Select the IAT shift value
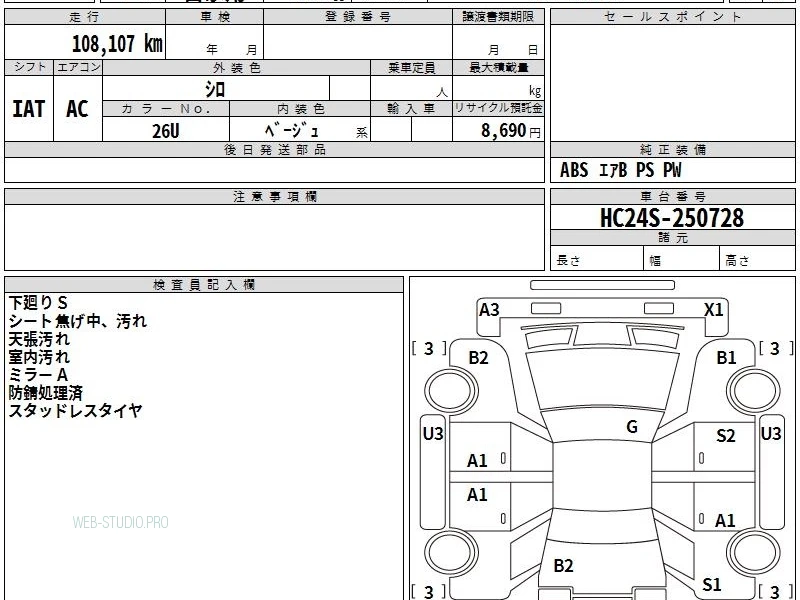 pyautogui.click(x=29, y=109)
